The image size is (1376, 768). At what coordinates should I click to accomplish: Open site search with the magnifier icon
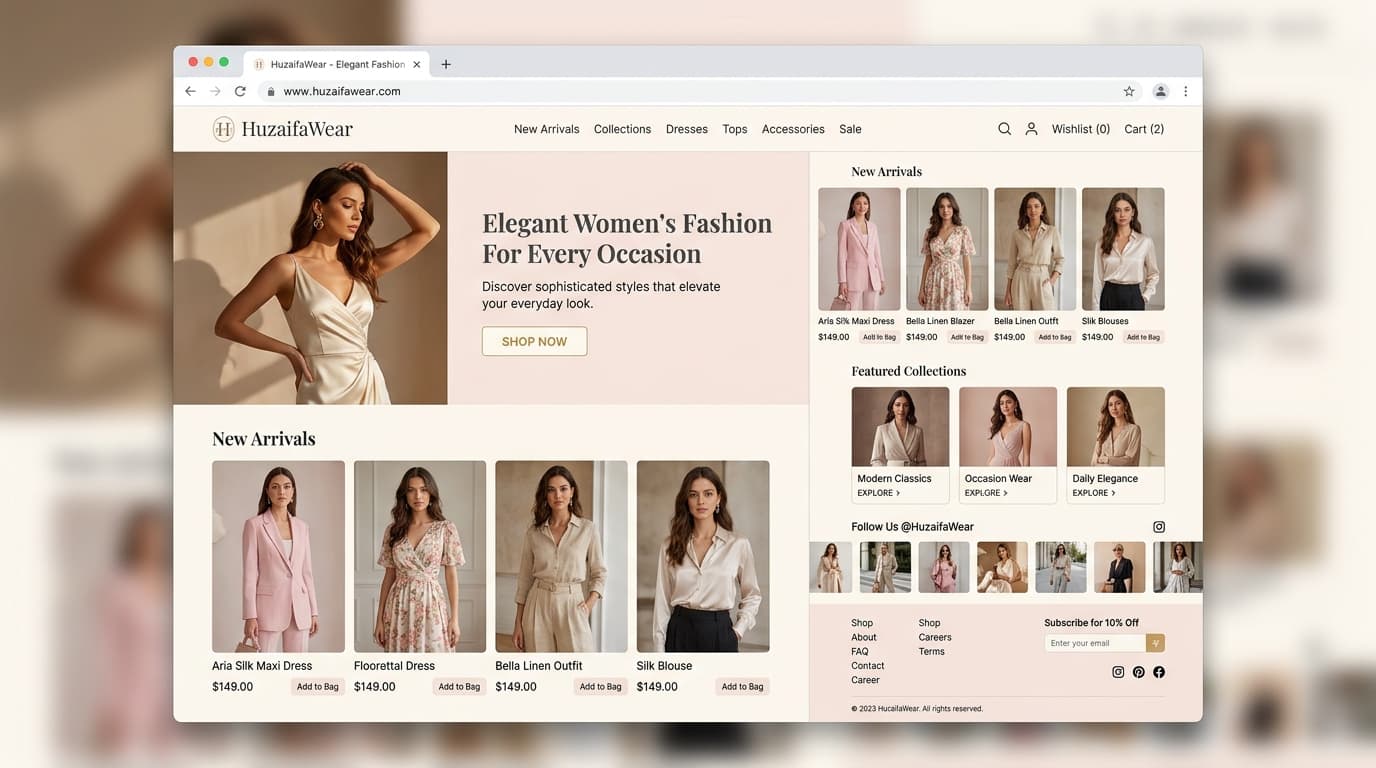(x=1004, y=129)
